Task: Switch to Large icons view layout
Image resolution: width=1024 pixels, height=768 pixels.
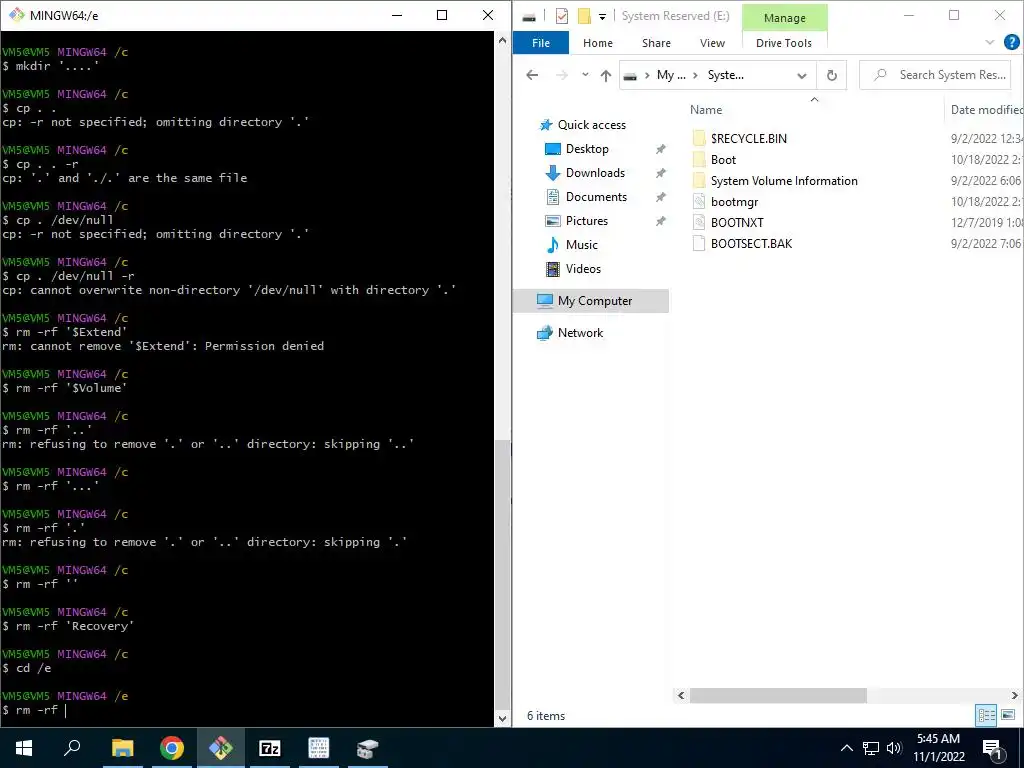Action: click(1008, 715)
